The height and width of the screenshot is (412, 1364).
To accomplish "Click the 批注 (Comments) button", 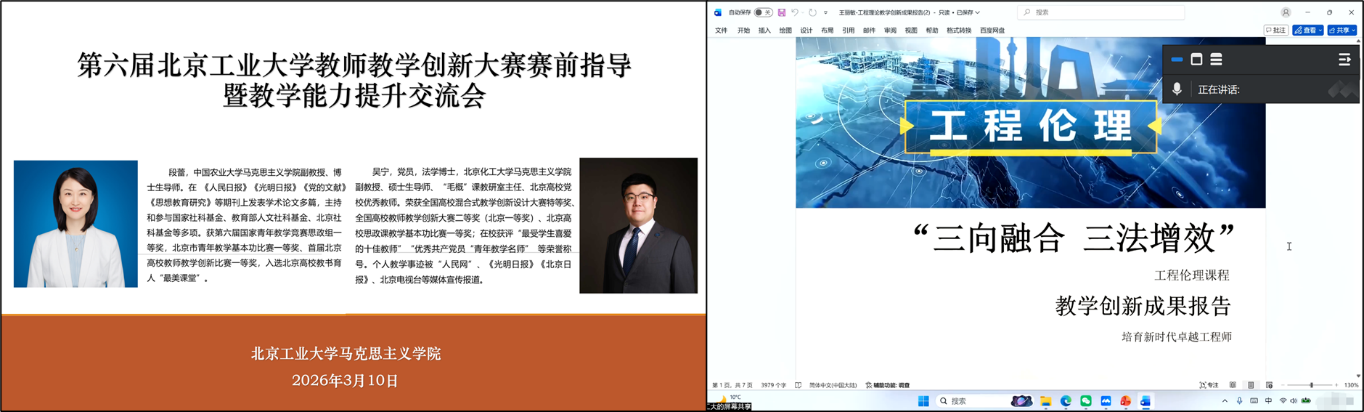I will (x=1276, y=31).
